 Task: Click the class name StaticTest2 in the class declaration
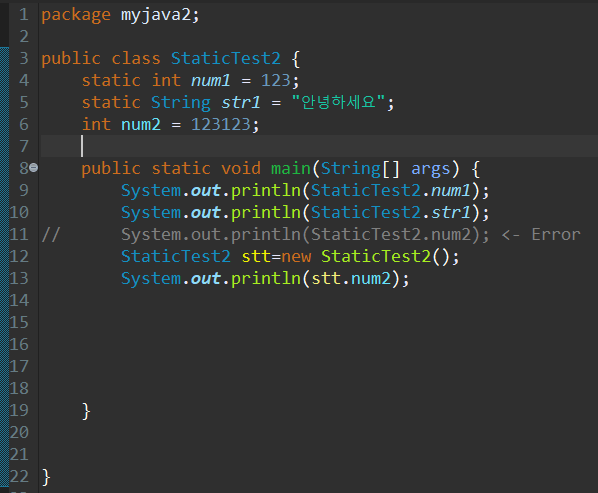[226, 59]
